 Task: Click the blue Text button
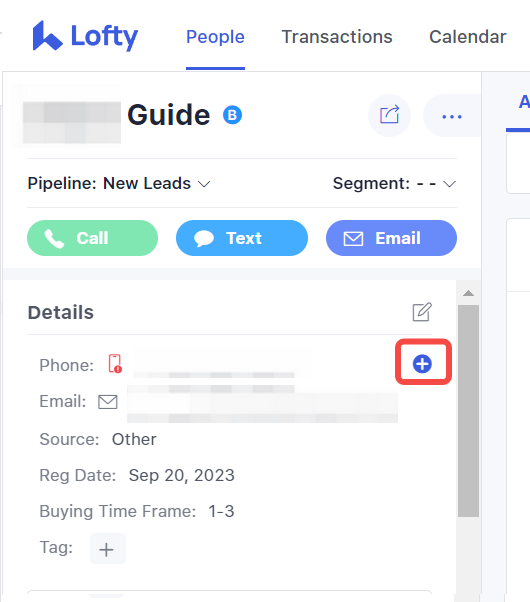tap(242, 238)
